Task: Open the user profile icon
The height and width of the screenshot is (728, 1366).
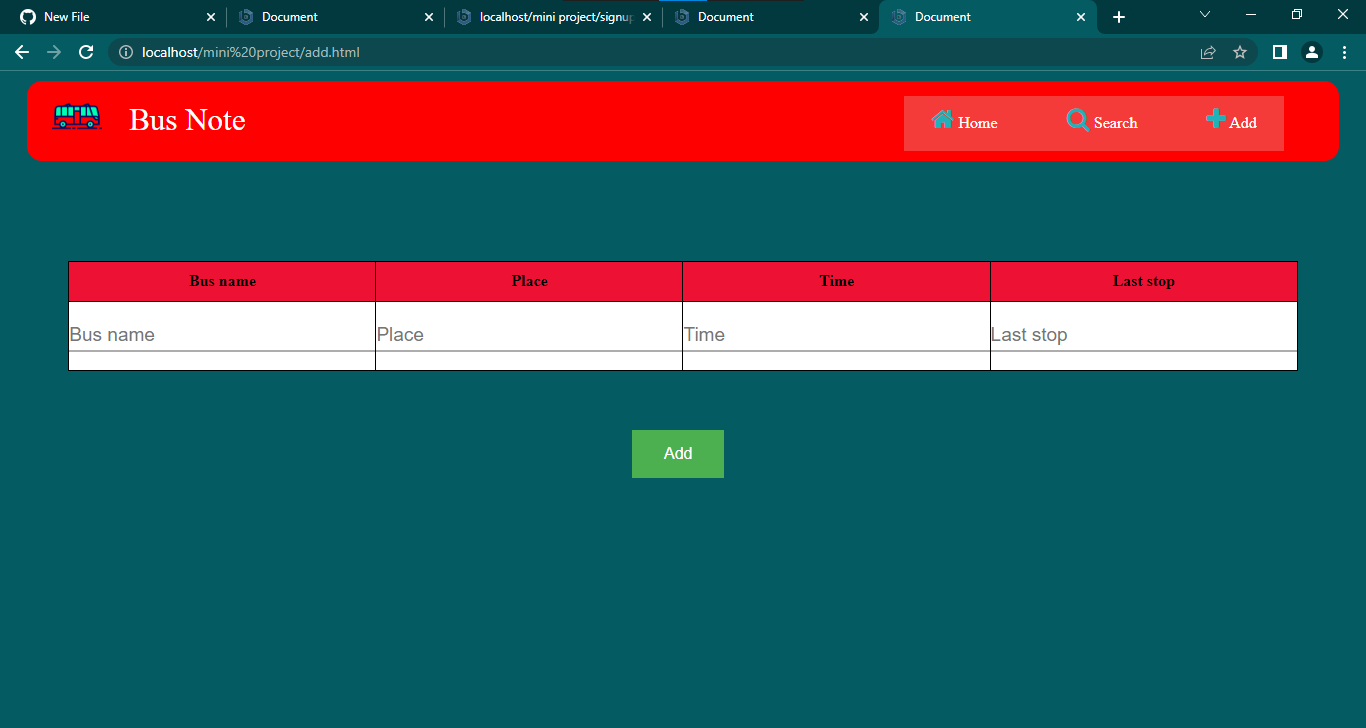Action: click(x=1312, y=52)
